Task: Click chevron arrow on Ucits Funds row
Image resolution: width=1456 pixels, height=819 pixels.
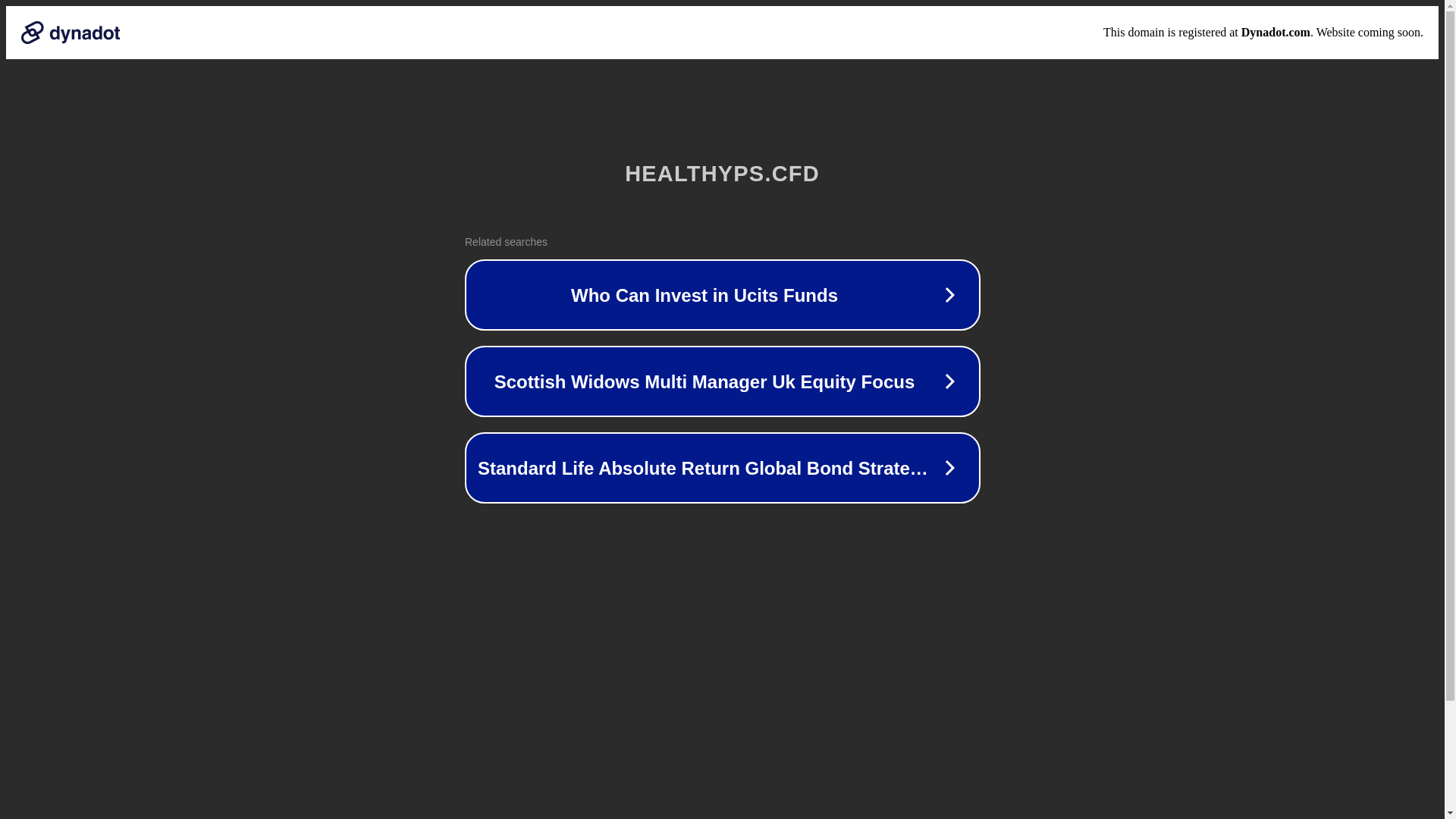Action: tap(949, 295)
